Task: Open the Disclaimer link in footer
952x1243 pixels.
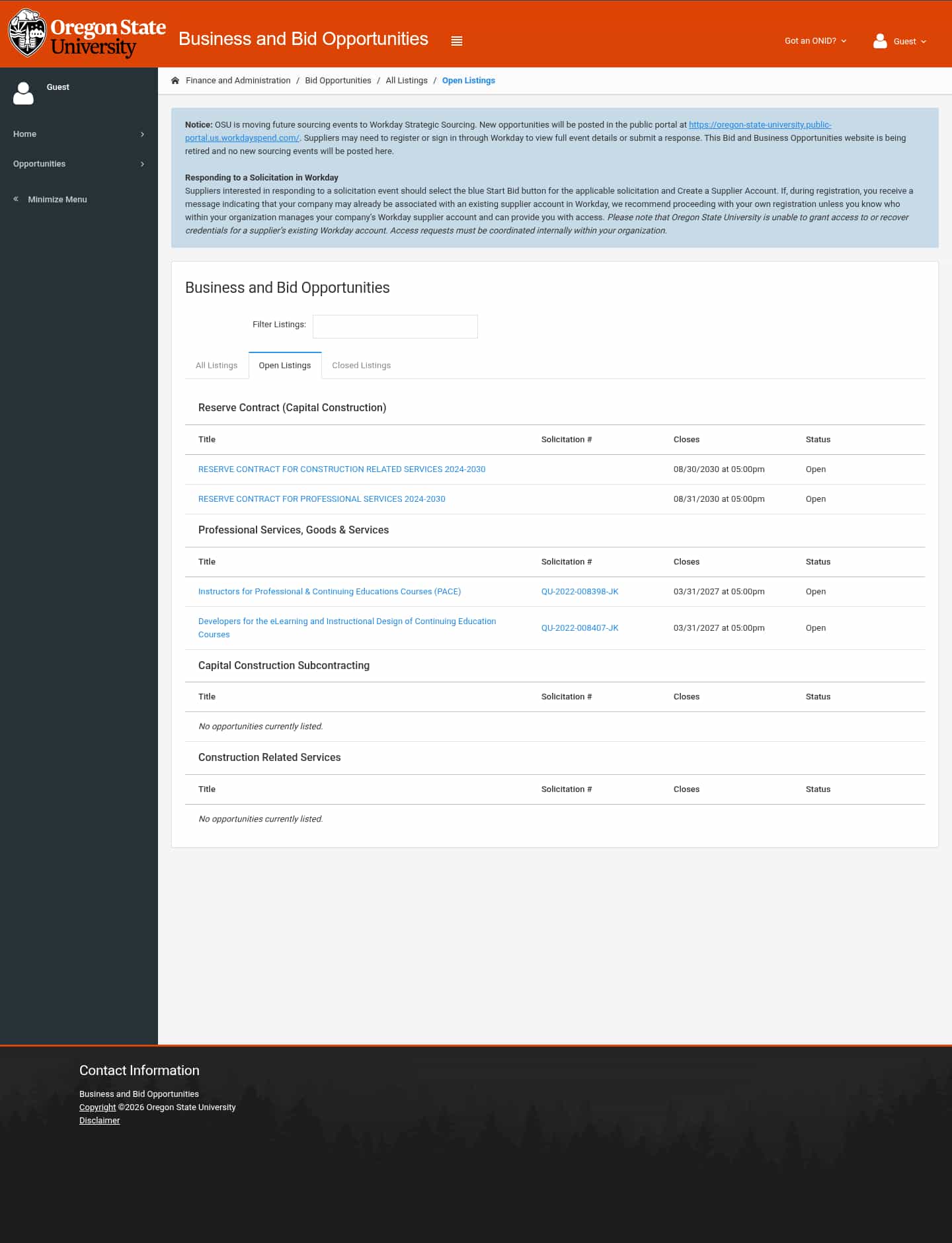Action: pyautogui.click(x=100, y=1121)
